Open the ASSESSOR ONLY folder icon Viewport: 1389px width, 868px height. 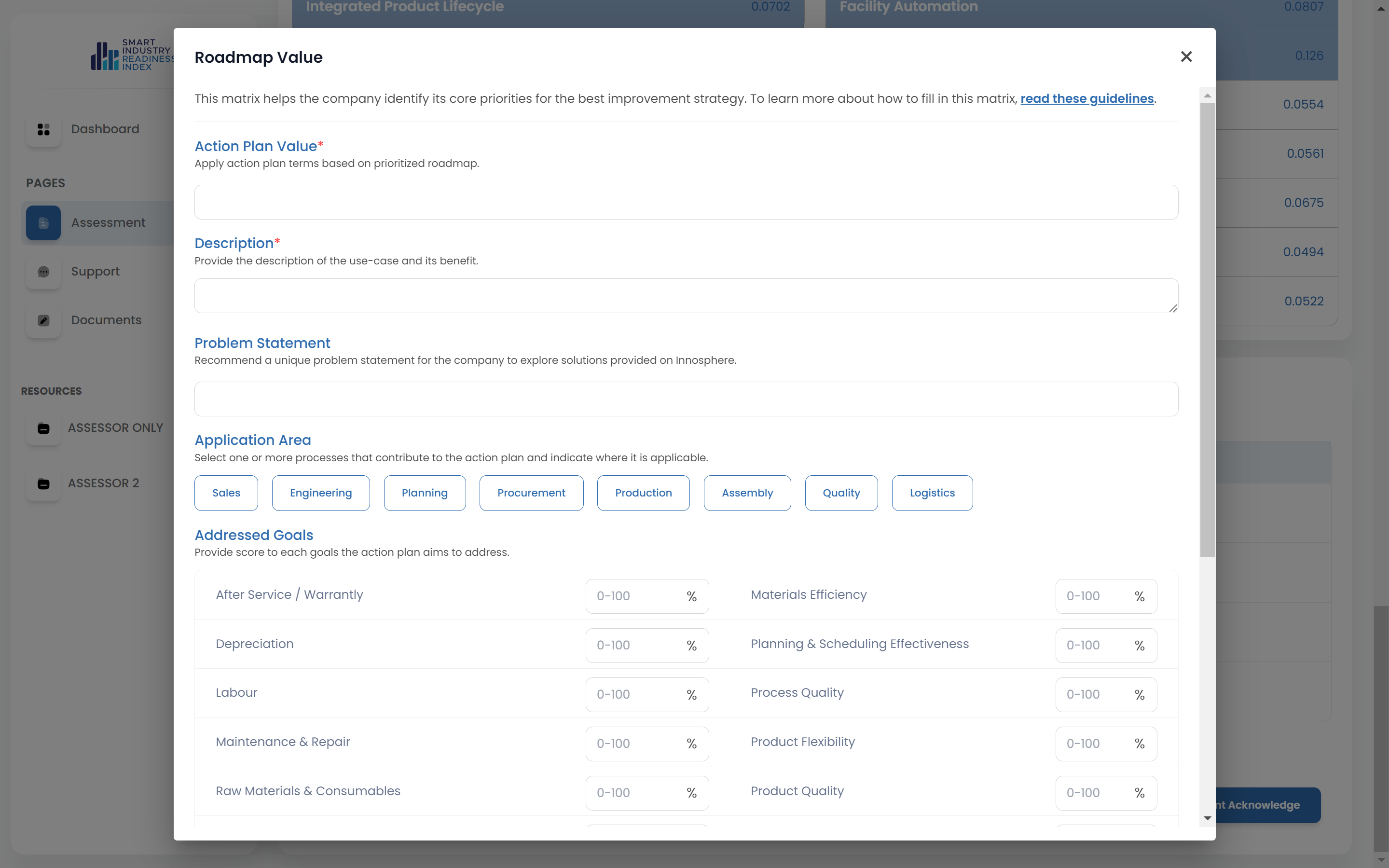43,428
